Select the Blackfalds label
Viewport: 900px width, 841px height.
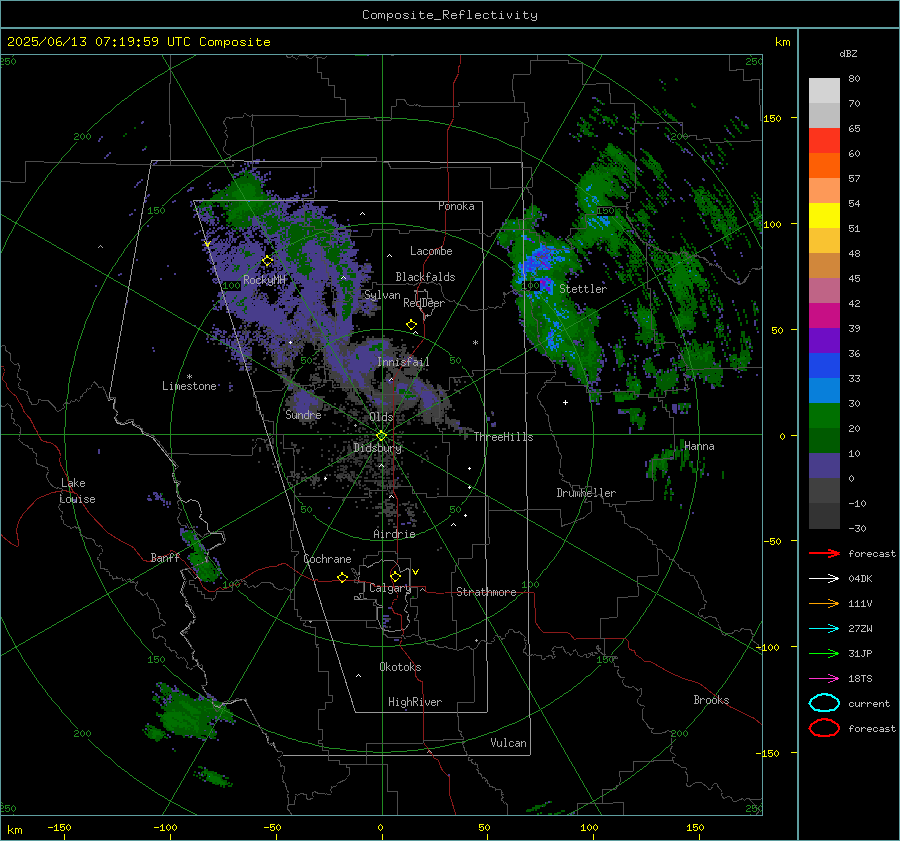click(x=425, y=277)
